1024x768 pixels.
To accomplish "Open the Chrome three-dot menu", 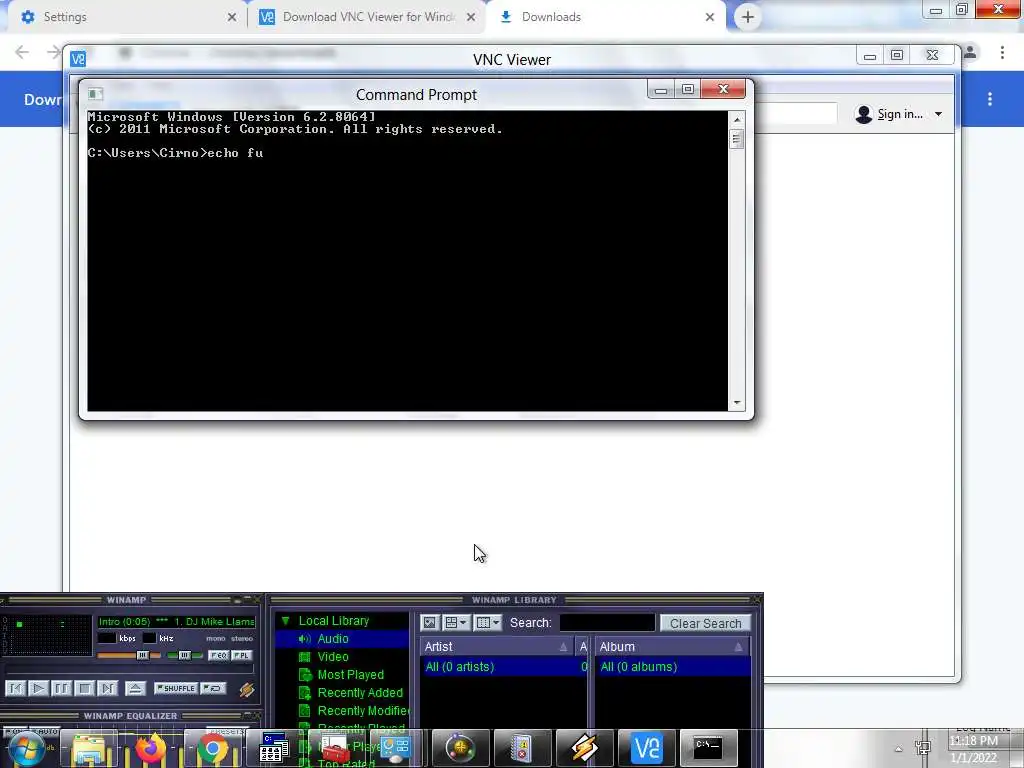I will coord(1002,52).
